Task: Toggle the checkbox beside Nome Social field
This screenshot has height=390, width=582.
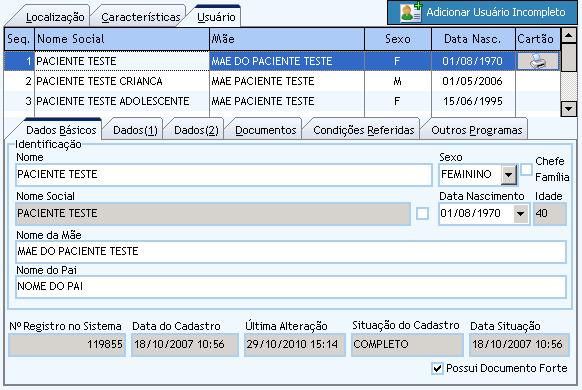Action: click(422, 213)
